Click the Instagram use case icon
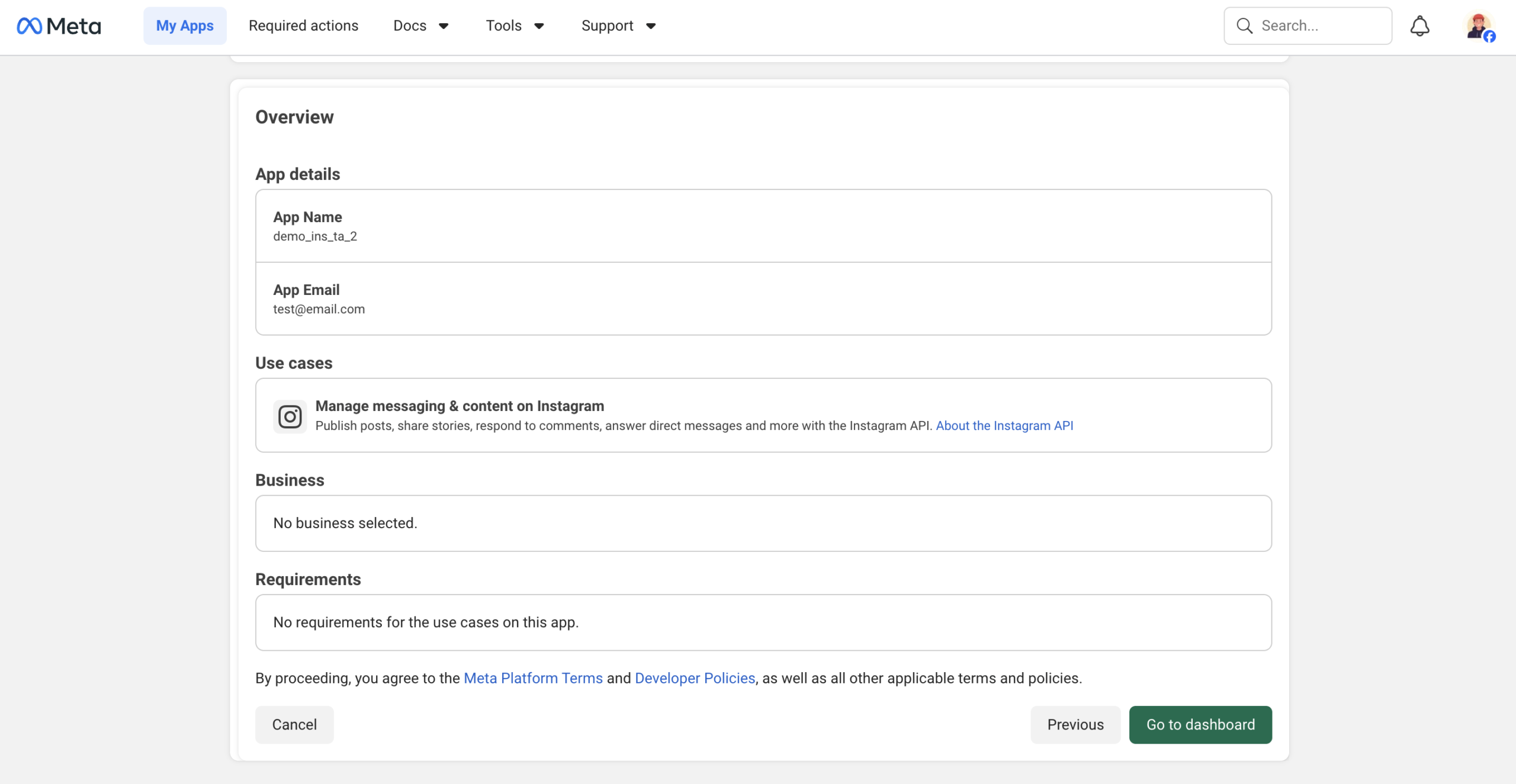1516x784 pixels. click(290, 416)
